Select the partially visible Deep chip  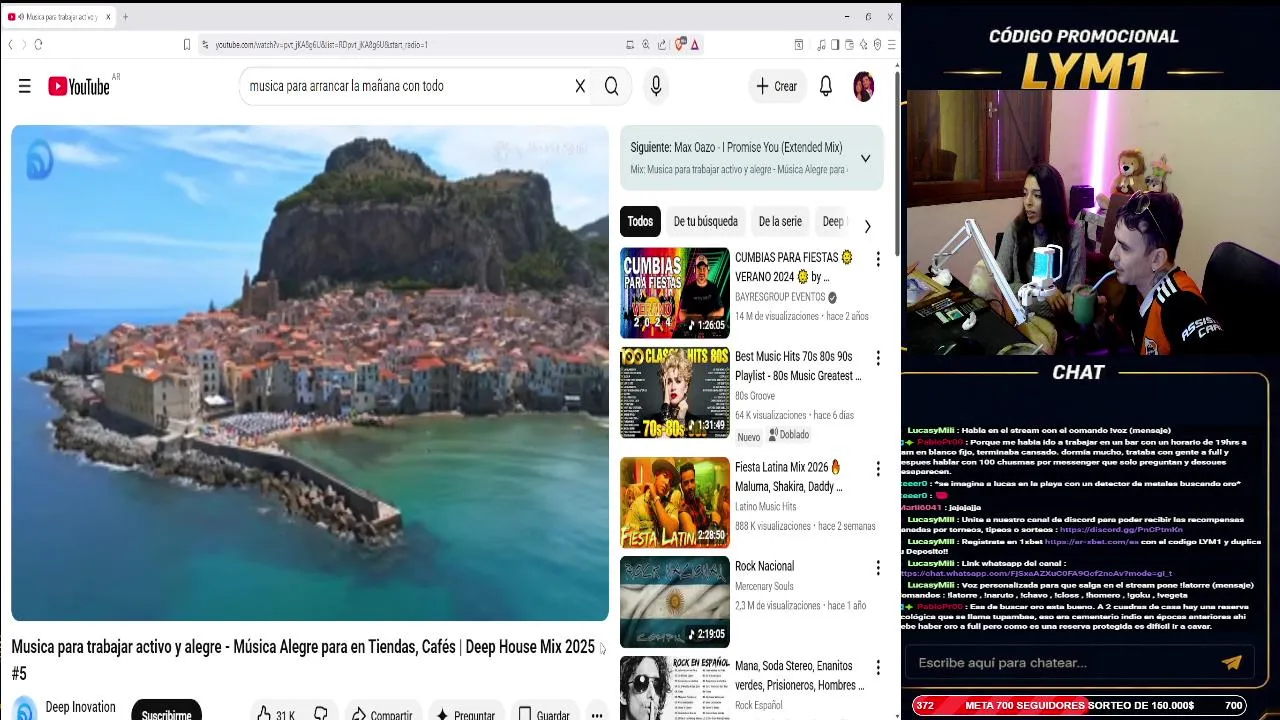[832, 221]
